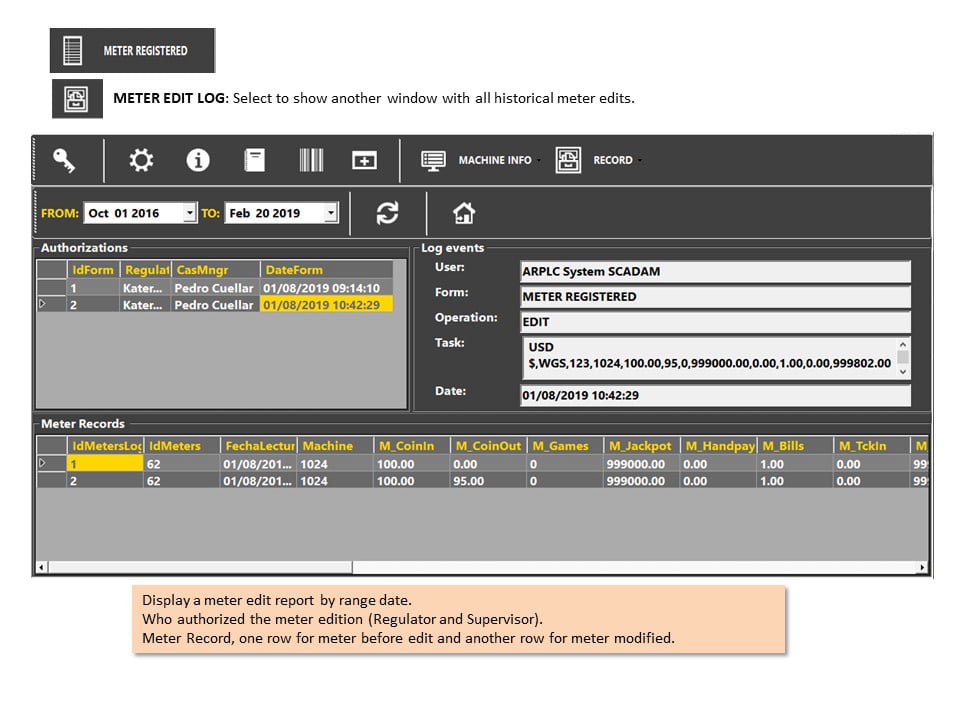
Task: Click the notebook document icon
Action: click(x=254, y=160)
